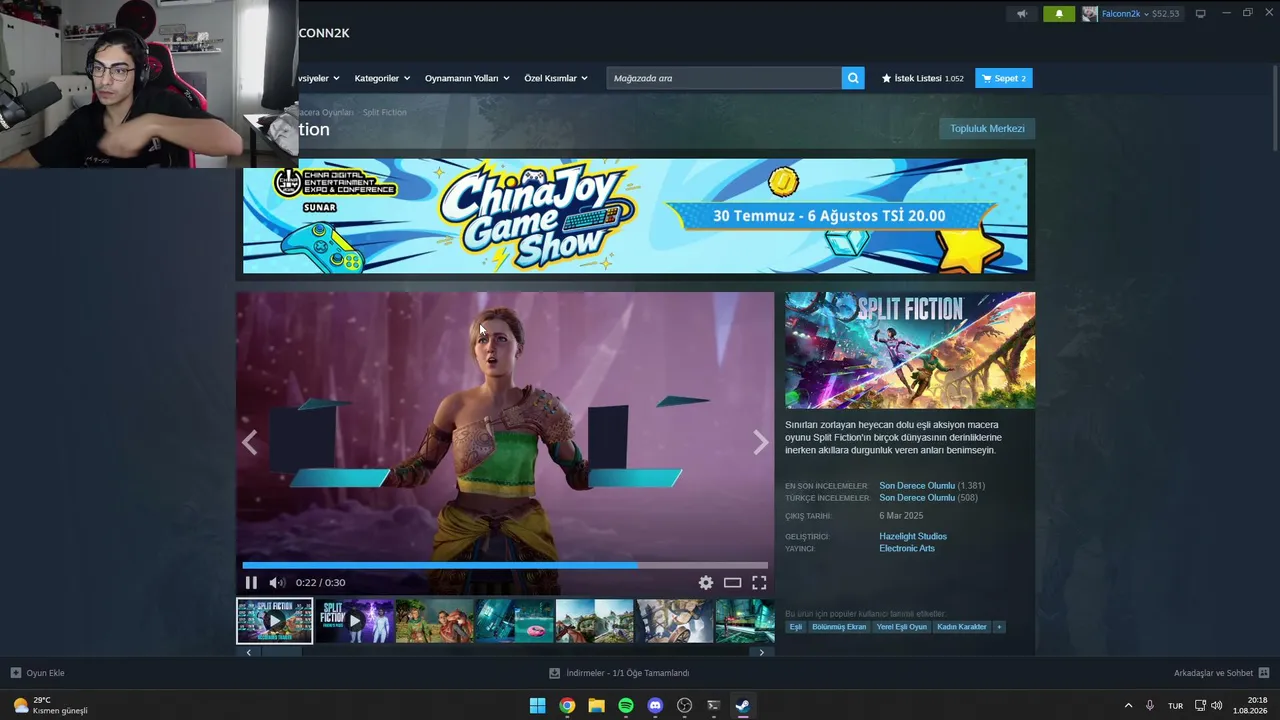The image size is (1280, 720).
Task: Open the terminal app on taskbar
Action: 713,706
